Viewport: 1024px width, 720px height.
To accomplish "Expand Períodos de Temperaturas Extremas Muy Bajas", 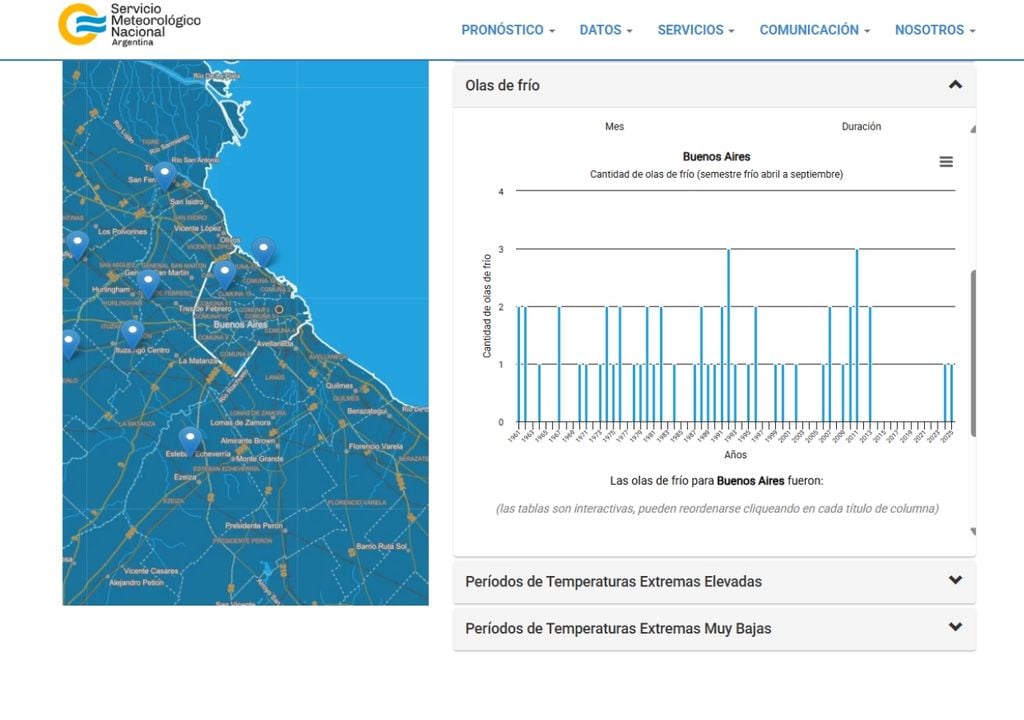I will click(x=714, y=628).
